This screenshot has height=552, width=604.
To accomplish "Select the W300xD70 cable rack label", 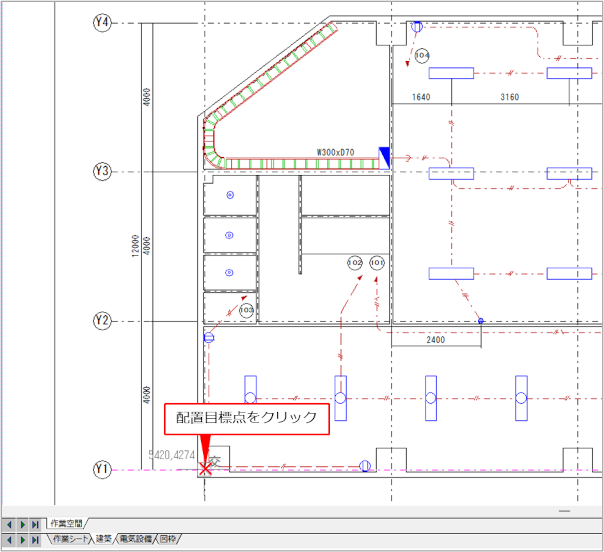I will pyautogui.click(x=335, y=152).
